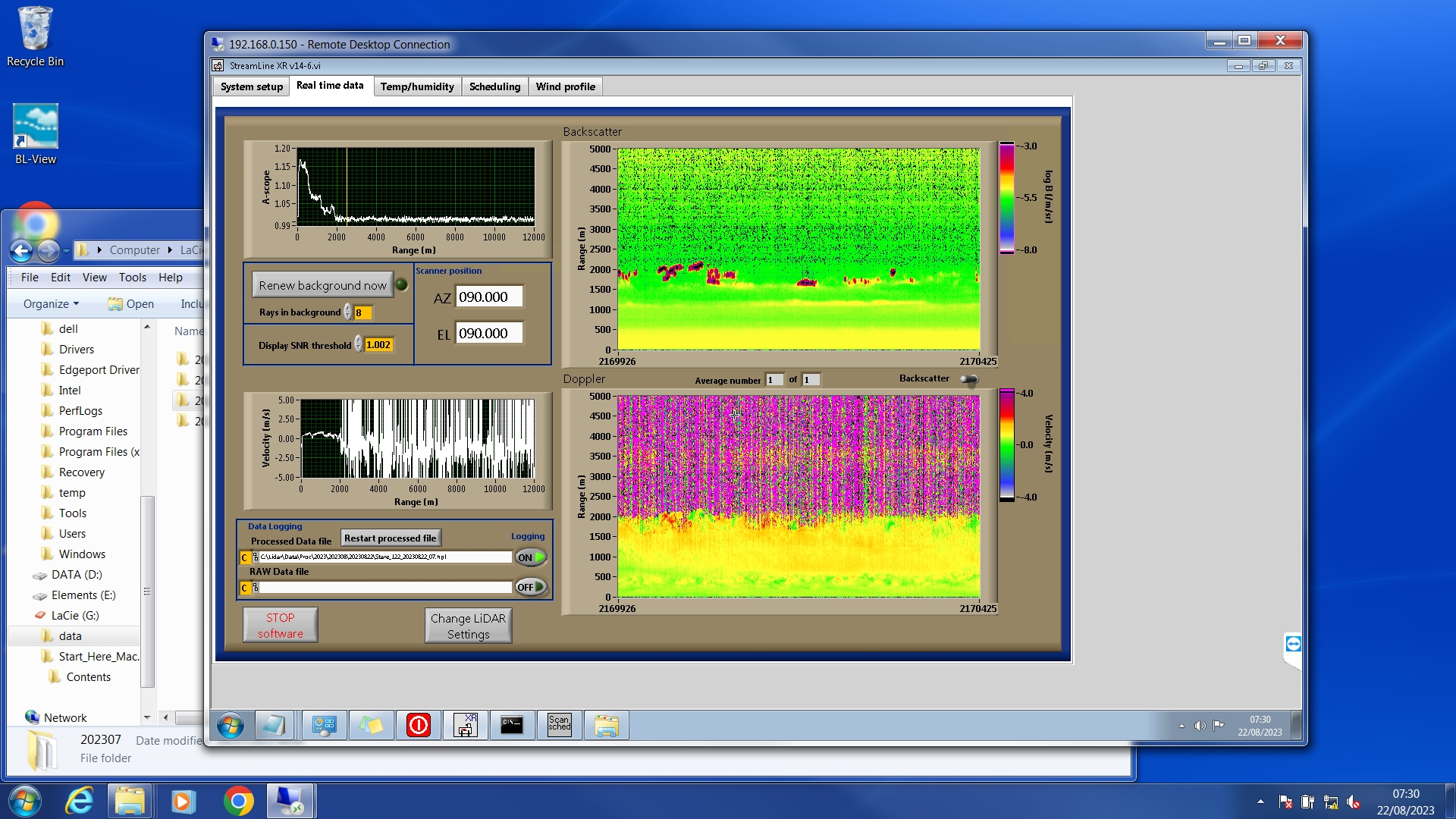The width and height of the screenshot is (1456, 819).
Task: Open the Organize dropdown in Explorer
Action: point(51,304)
